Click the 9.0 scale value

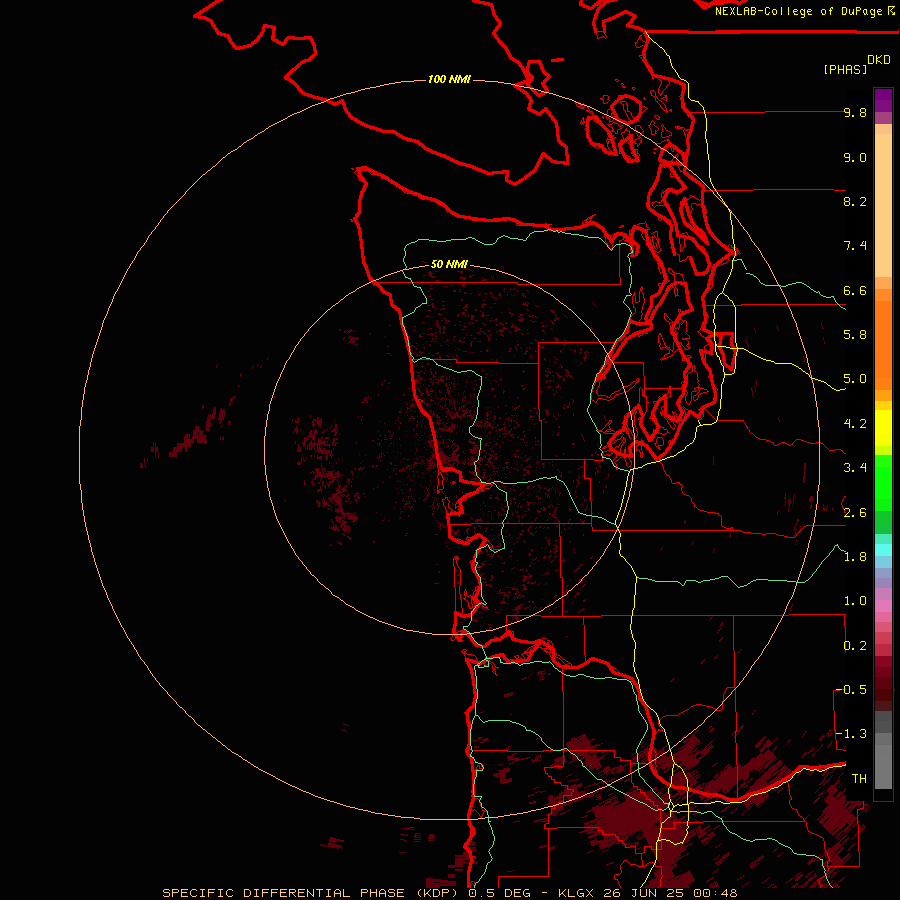(855, 157)
